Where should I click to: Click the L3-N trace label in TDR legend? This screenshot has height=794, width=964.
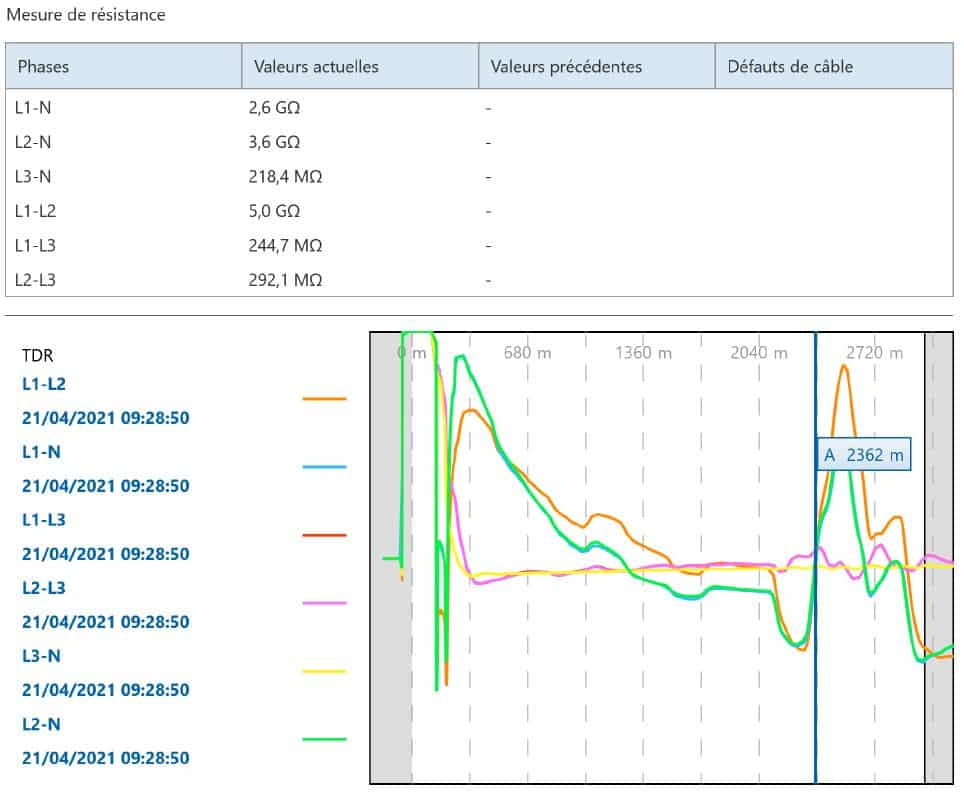[x=41, y=655]
